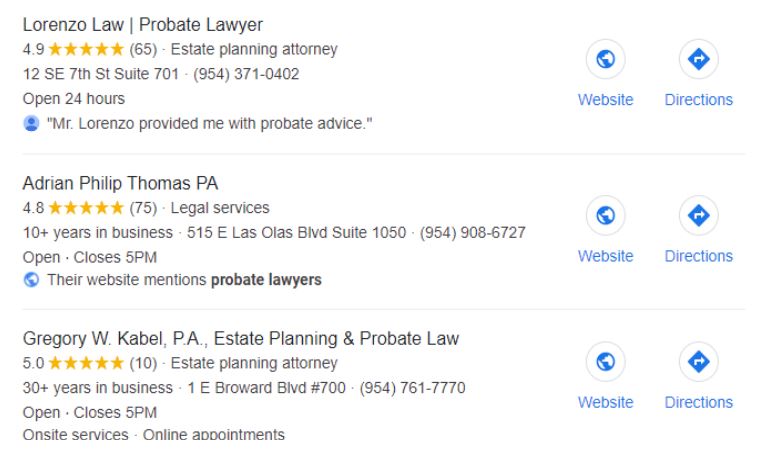Open the Adrian Philip Thomas PA listing
Viewport: 774px width, 461px height.
click(x=120, y=183)
